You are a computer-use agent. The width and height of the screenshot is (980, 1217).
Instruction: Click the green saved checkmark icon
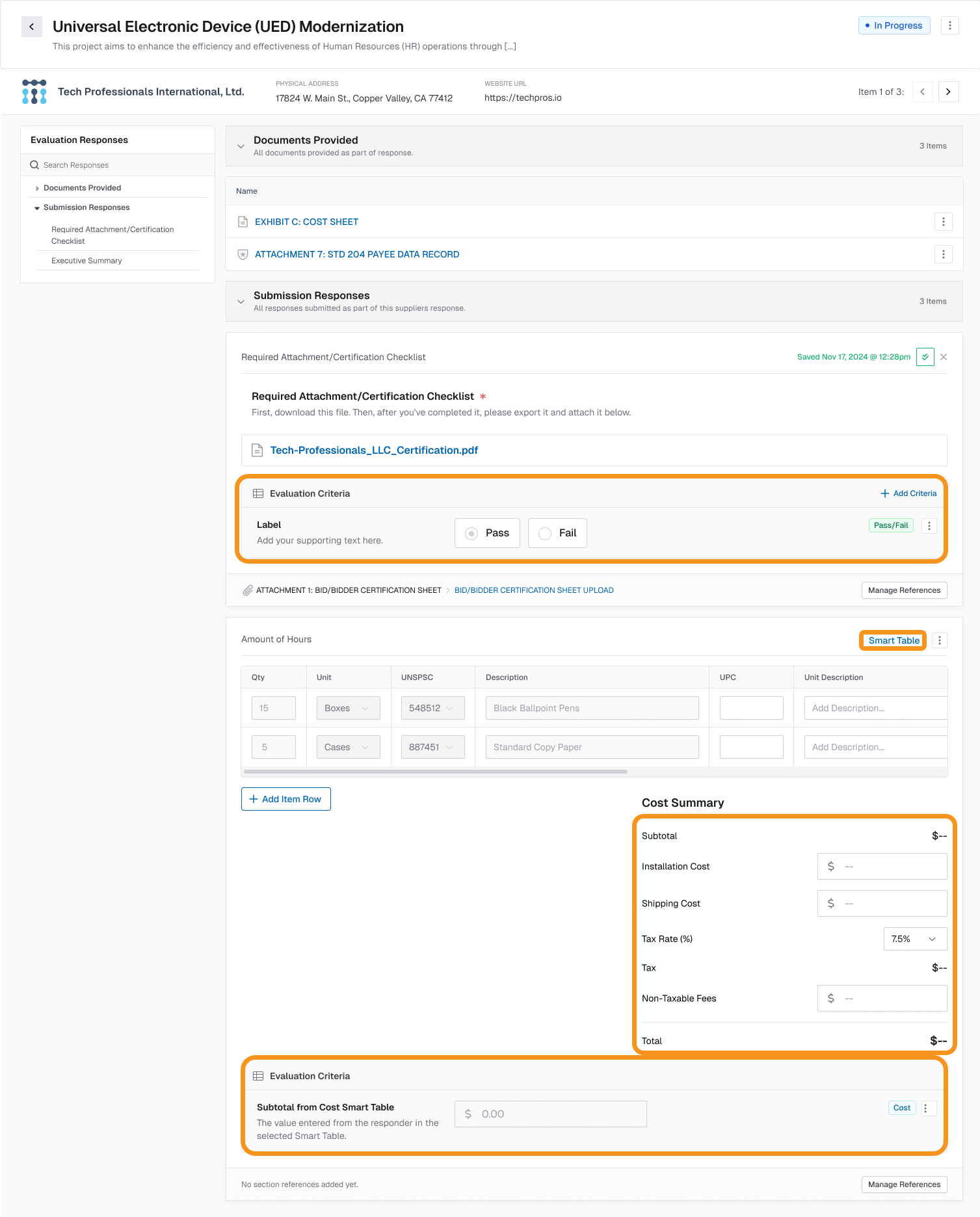[925, 357]
